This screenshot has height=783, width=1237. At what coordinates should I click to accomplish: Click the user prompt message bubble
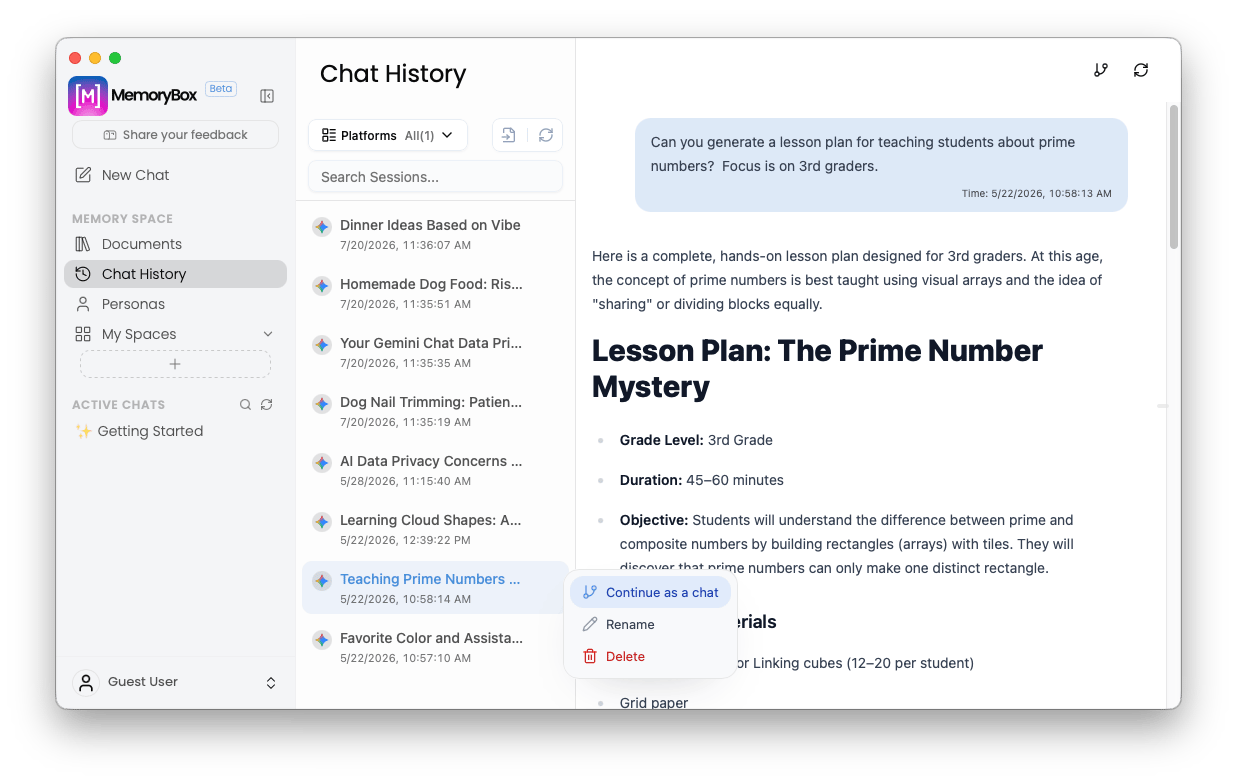[881, 165]
